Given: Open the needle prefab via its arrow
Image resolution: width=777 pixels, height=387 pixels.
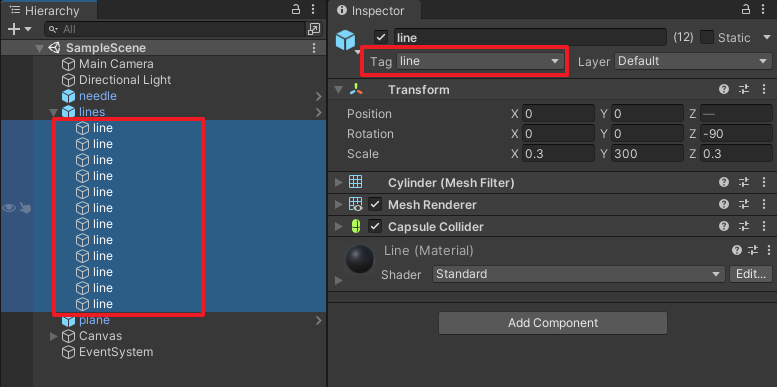Looking at the screenshot, I should pos(319,96).
